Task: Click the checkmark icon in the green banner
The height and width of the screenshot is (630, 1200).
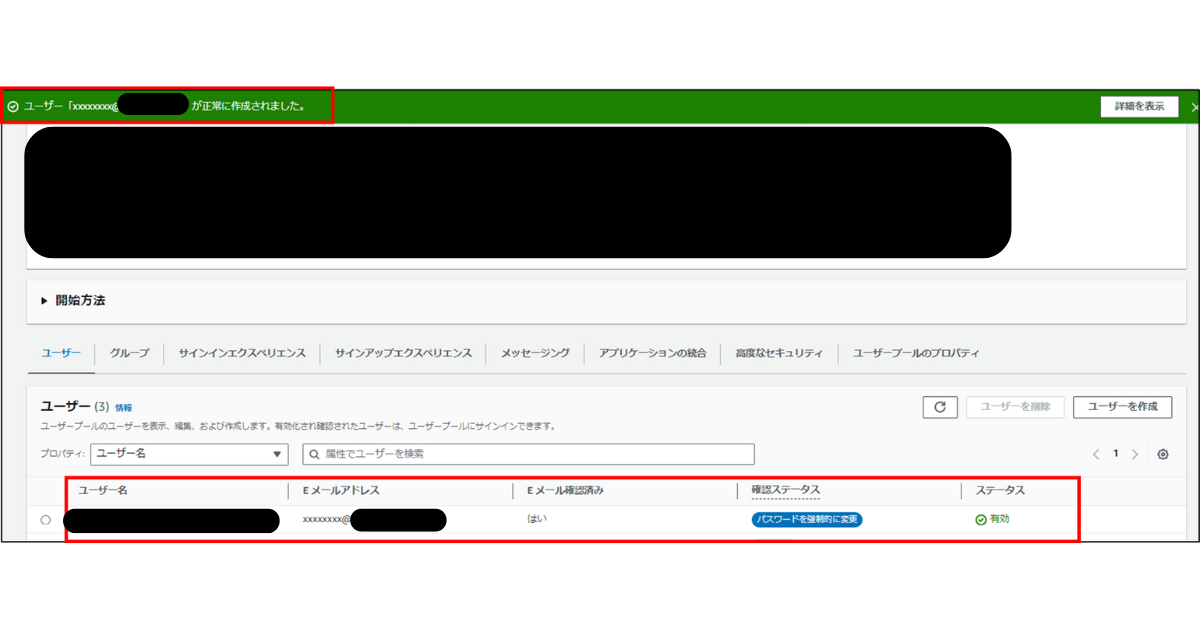Action: click(13, 106)
